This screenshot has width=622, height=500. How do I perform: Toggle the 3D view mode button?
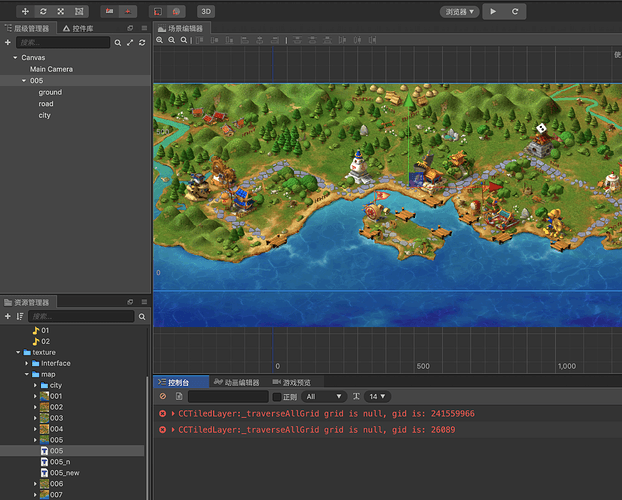click(205, 11)
